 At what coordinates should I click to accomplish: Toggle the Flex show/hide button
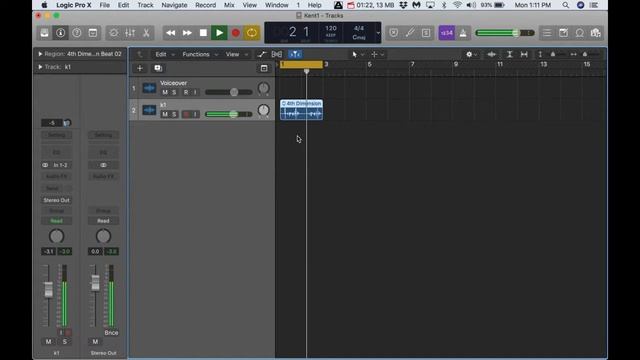click(x=277, y=54)
